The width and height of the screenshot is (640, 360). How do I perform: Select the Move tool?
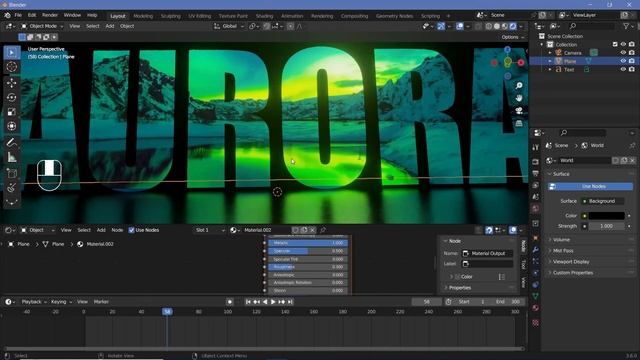coord(12,83)
